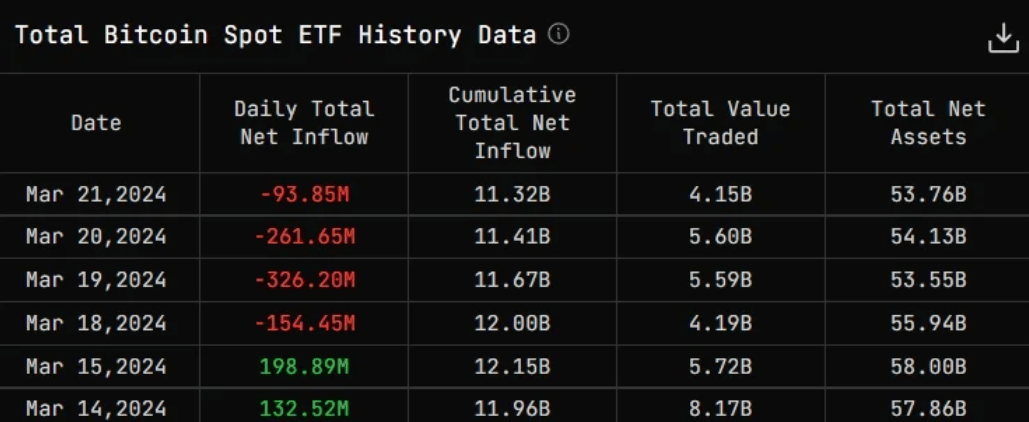Click the 58.00B total net assets value
The height and width of the screenshot is (422, 1029).
928,366
